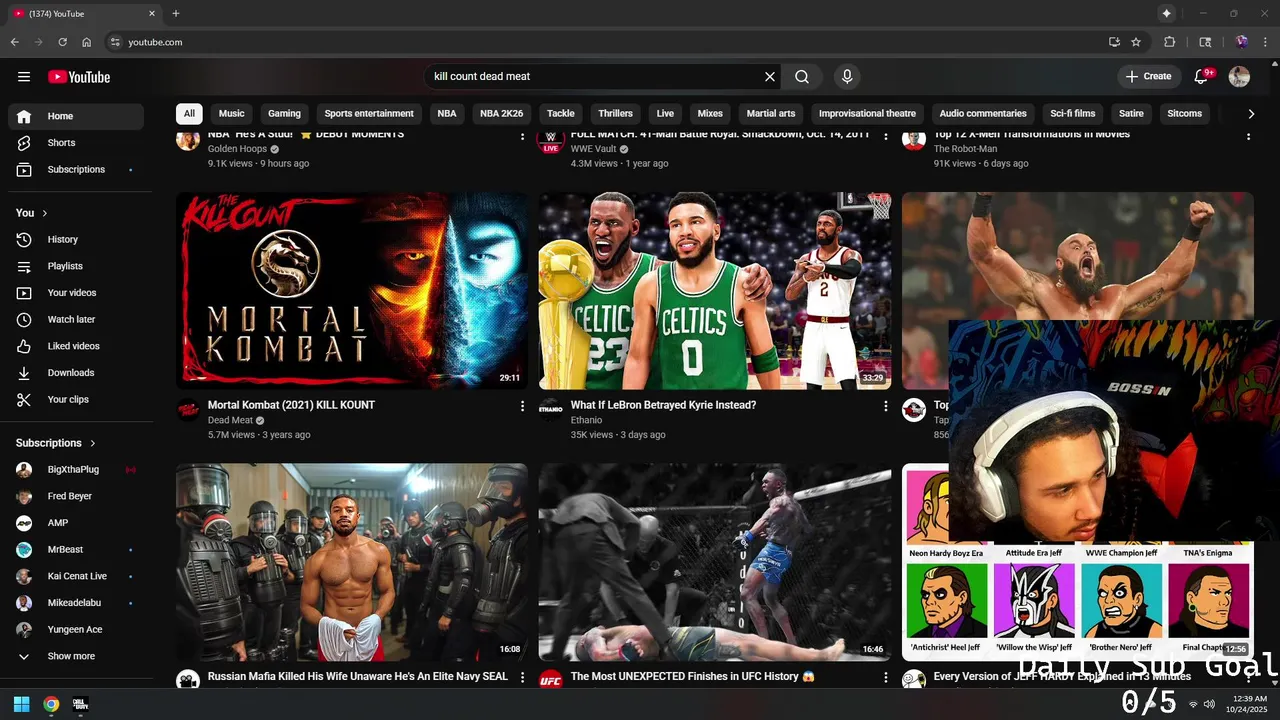The image size is (1280, 720).
Task: Open the notifications bell
Action: (1202, 77)
